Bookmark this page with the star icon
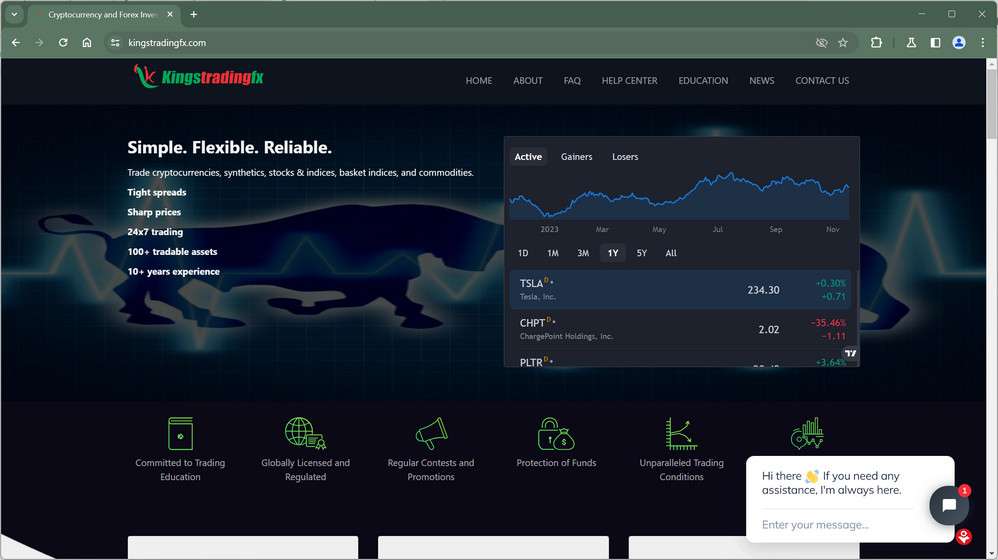Screen dimensions: 998x560 [x=843, y=43]
